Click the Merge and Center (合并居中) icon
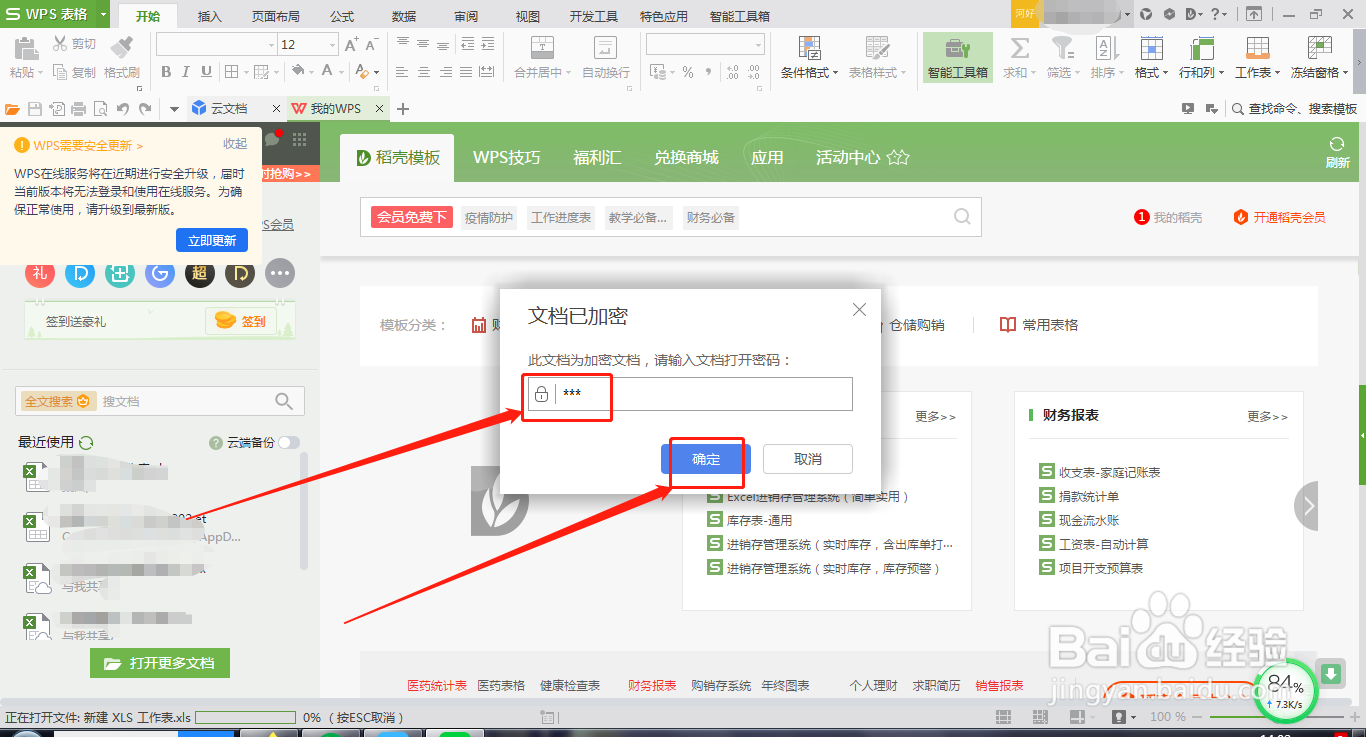 click(x=542, y=49)
